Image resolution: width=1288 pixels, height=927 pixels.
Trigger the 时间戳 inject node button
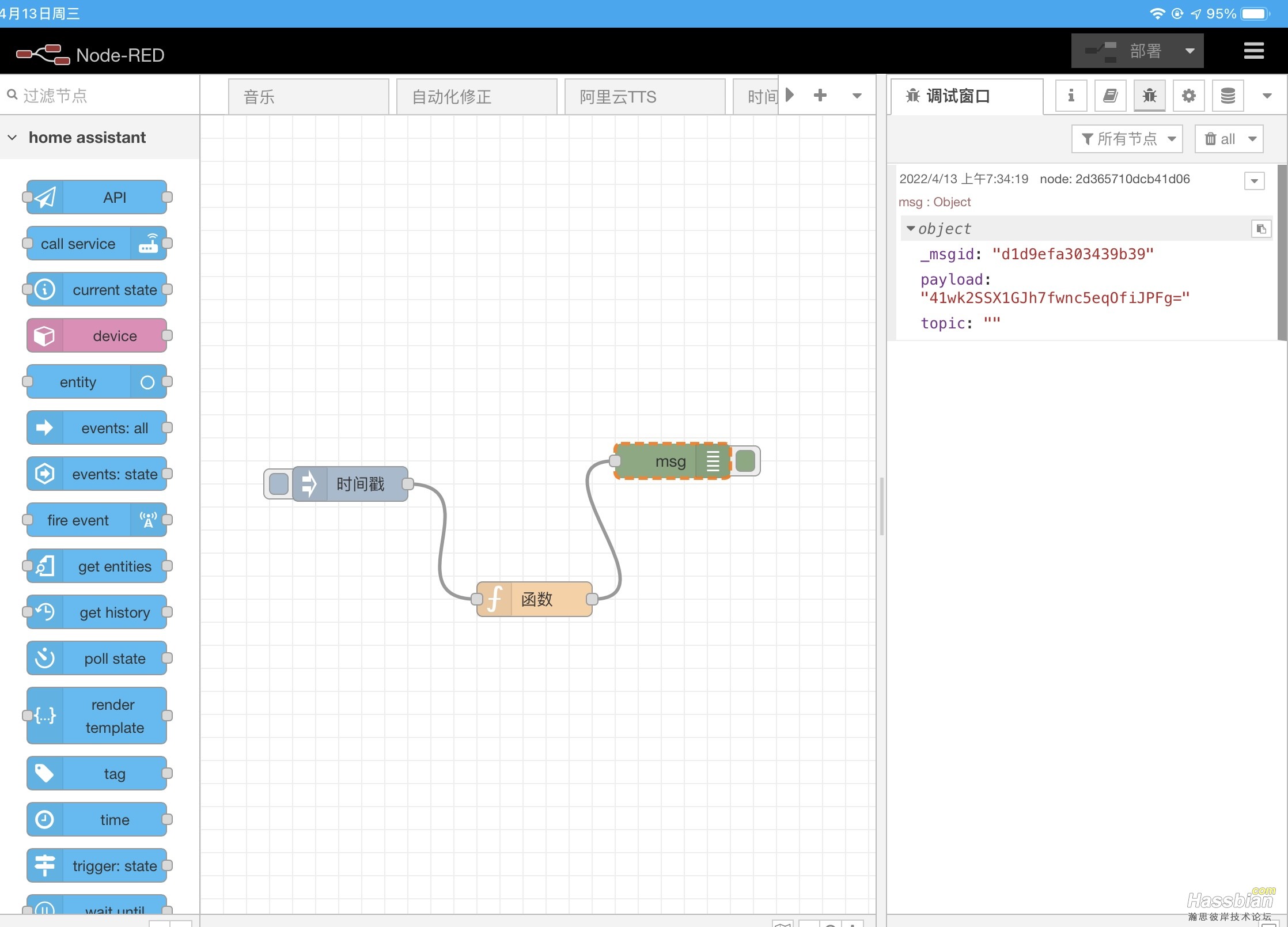pyautogui.click(x=279, y=484)
